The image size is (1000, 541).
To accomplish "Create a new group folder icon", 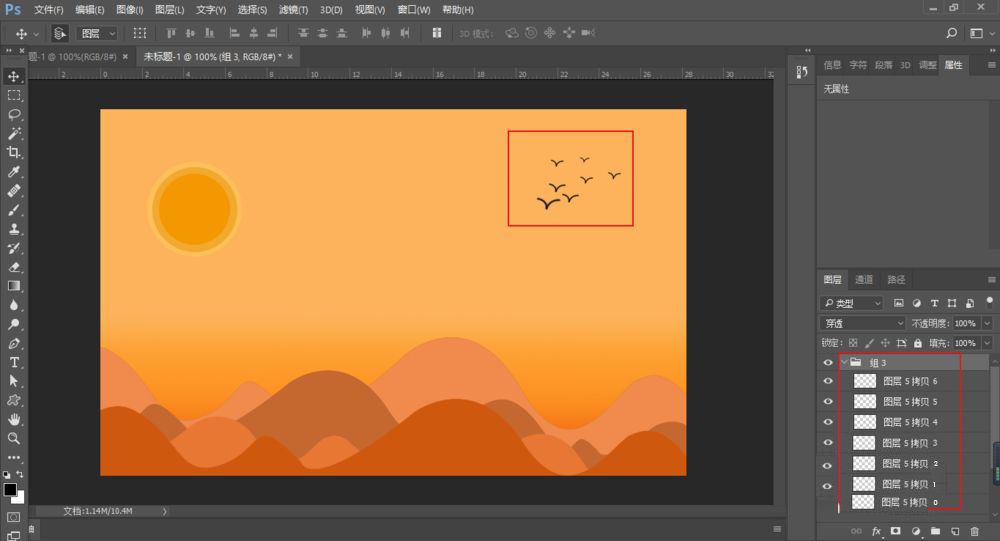I will coord(935,531).
